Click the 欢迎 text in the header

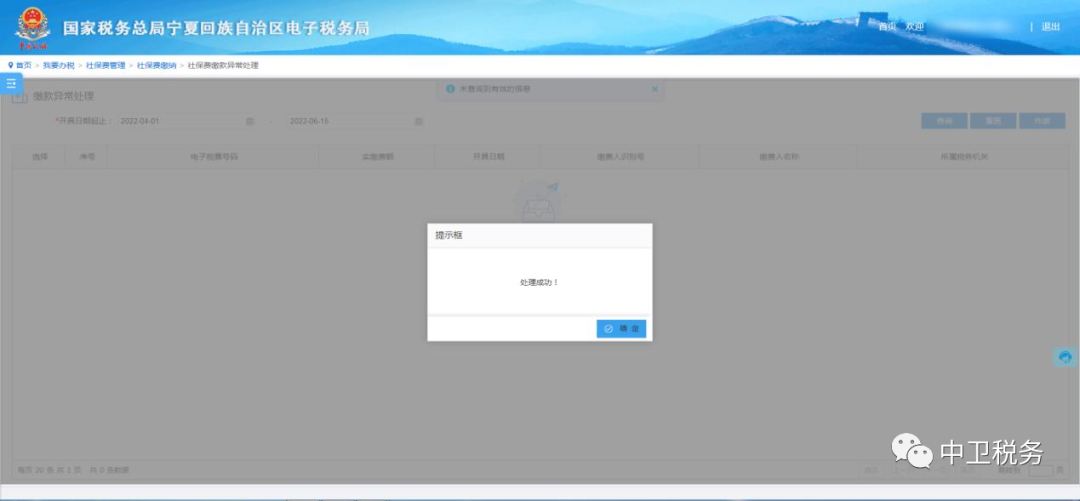coord(915,27)
